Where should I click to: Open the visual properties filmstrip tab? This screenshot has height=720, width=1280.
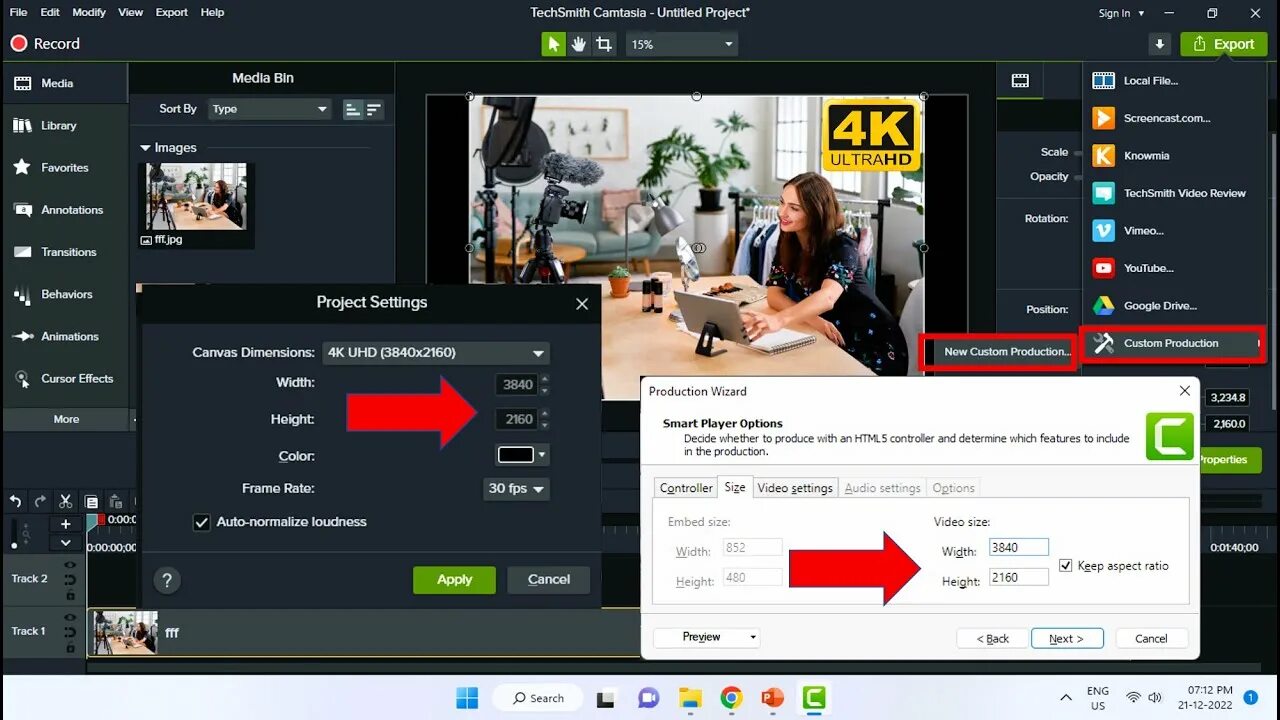pyautogui.click(x=1020, y=81)
